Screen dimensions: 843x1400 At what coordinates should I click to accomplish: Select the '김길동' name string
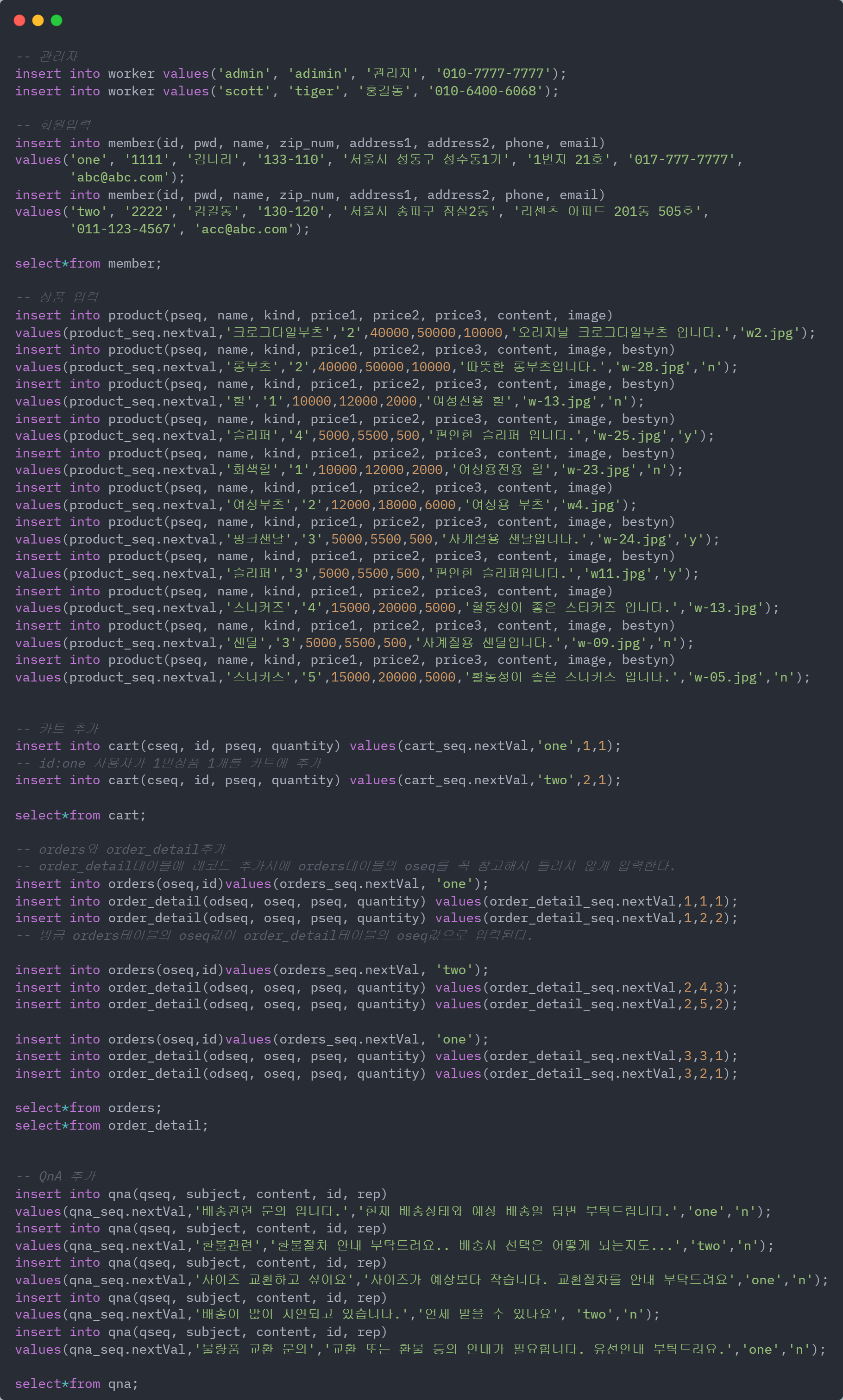pyautogui.click(x=213, y=211)
